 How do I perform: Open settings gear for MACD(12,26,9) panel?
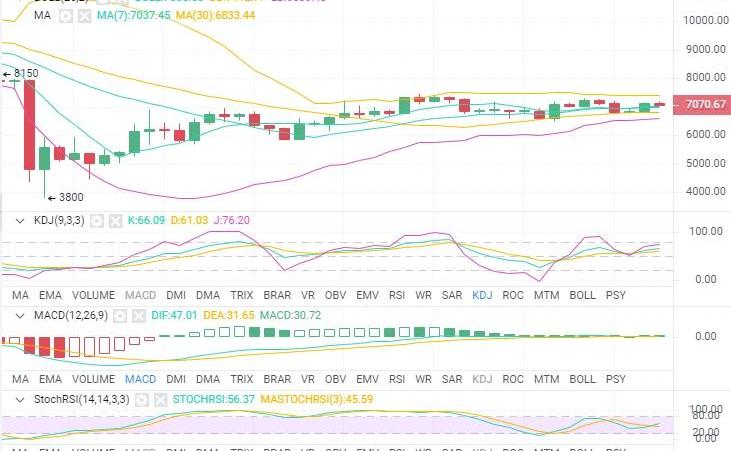tap(120, 316)
